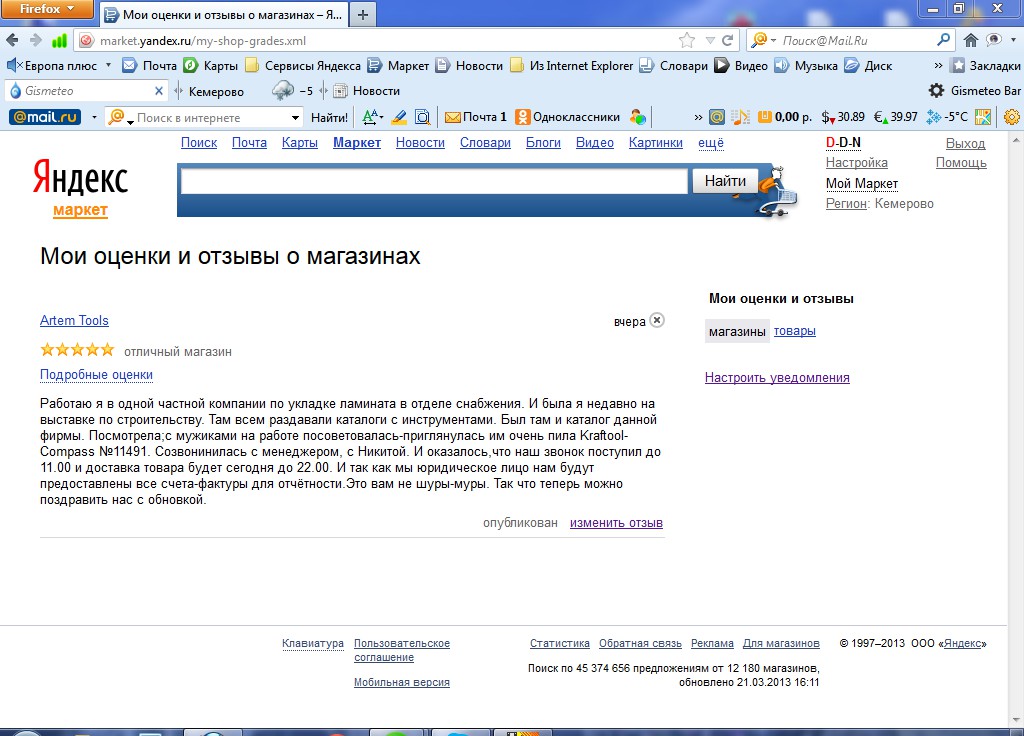Click the изменить отзыв link
This screenshot has height=736, width=1024.
(x=616, y=522)
